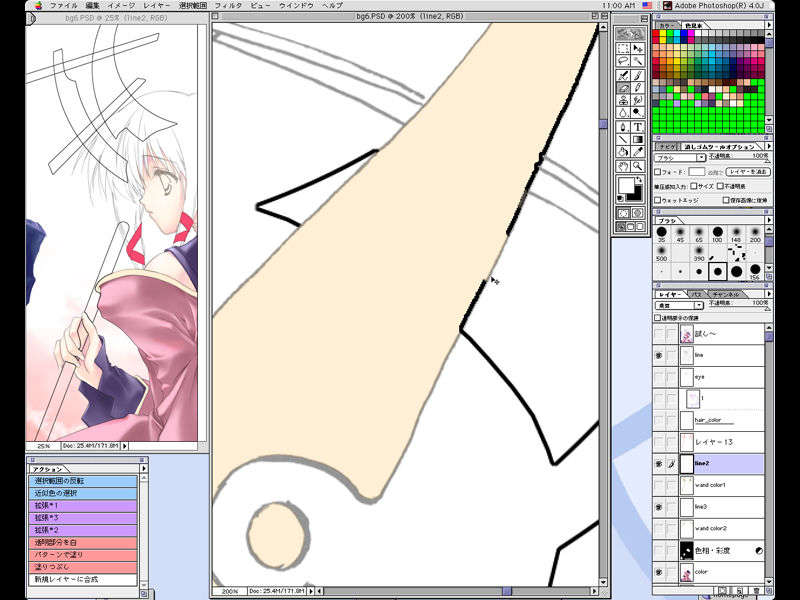Select the Move tool

click(x=638, y=48)
